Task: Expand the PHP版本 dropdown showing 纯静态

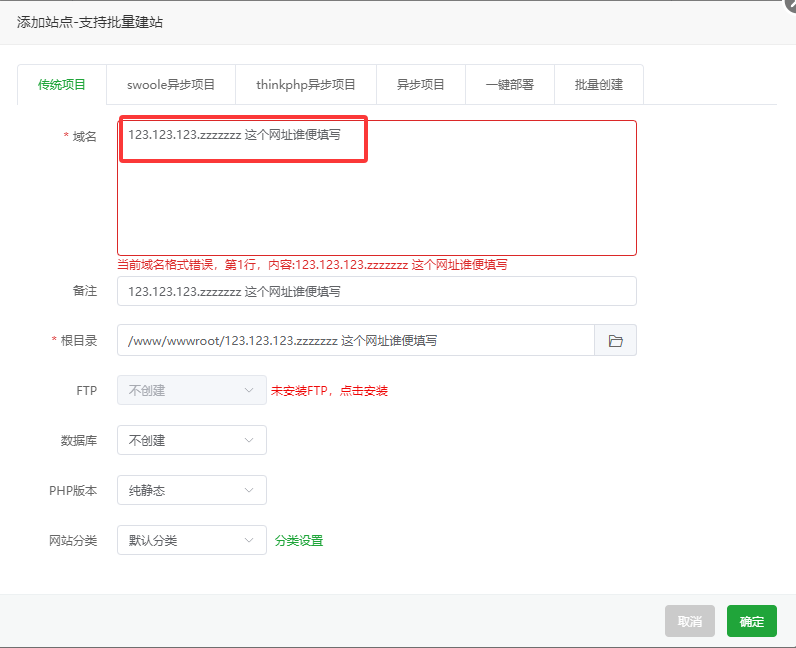Action: 192,490
